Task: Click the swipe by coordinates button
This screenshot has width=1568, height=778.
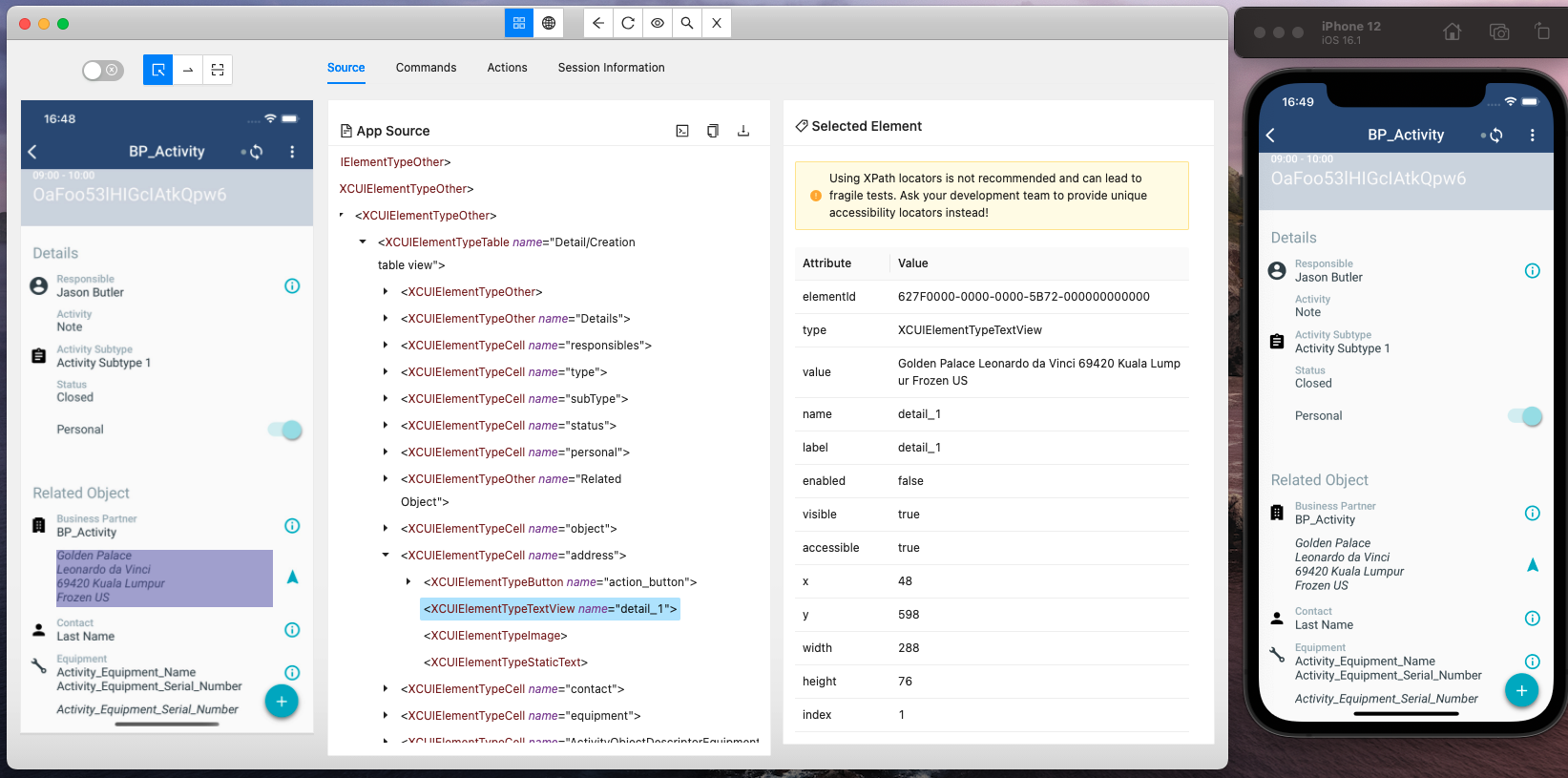Action: click(188, 70)
